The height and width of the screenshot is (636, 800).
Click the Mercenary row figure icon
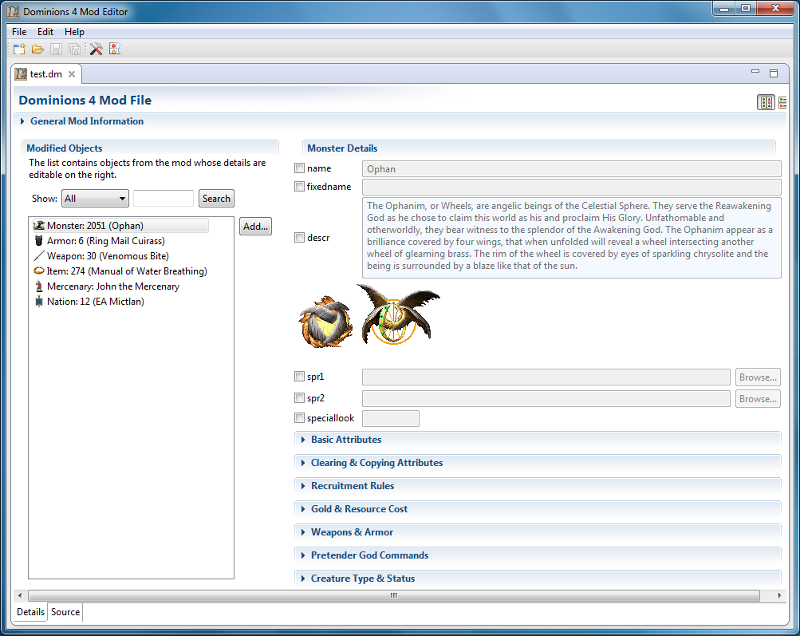pos(39,287)
